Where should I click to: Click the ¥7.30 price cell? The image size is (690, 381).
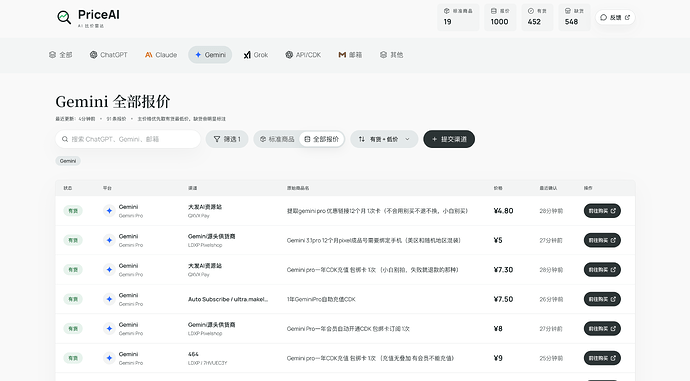(503, 270)
